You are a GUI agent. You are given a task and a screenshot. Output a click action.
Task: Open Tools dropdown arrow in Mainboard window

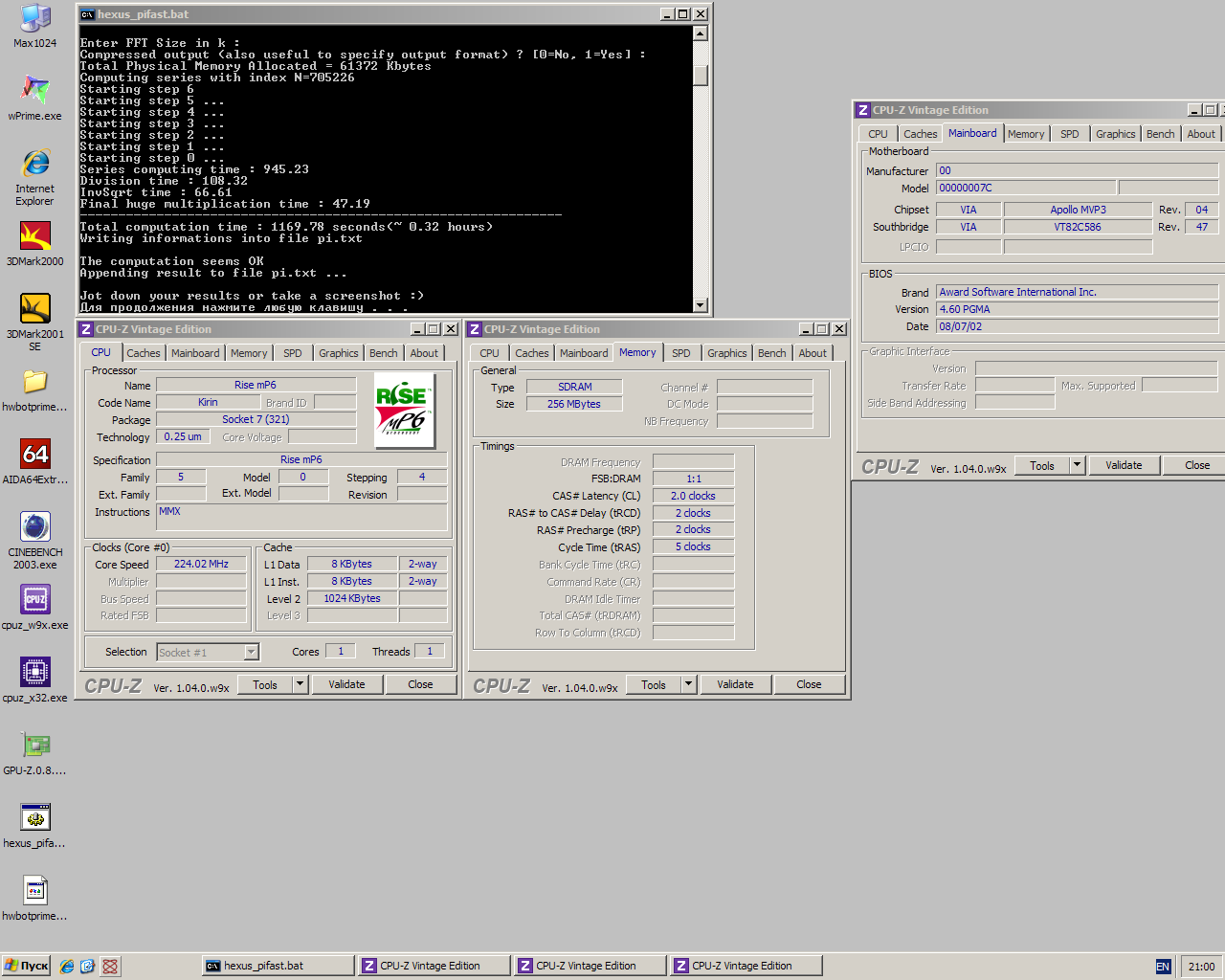click(x=1077, y=465)
